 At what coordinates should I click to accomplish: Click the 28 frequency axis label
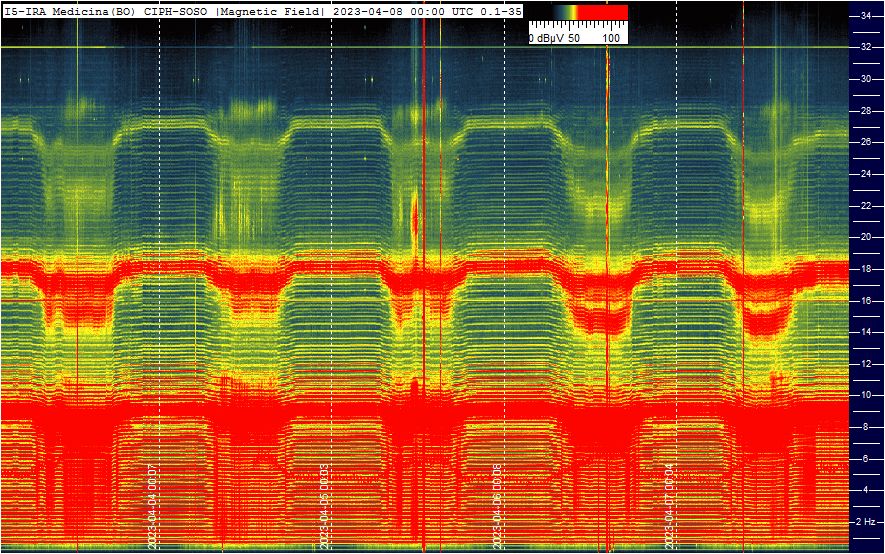click(865, 111)
